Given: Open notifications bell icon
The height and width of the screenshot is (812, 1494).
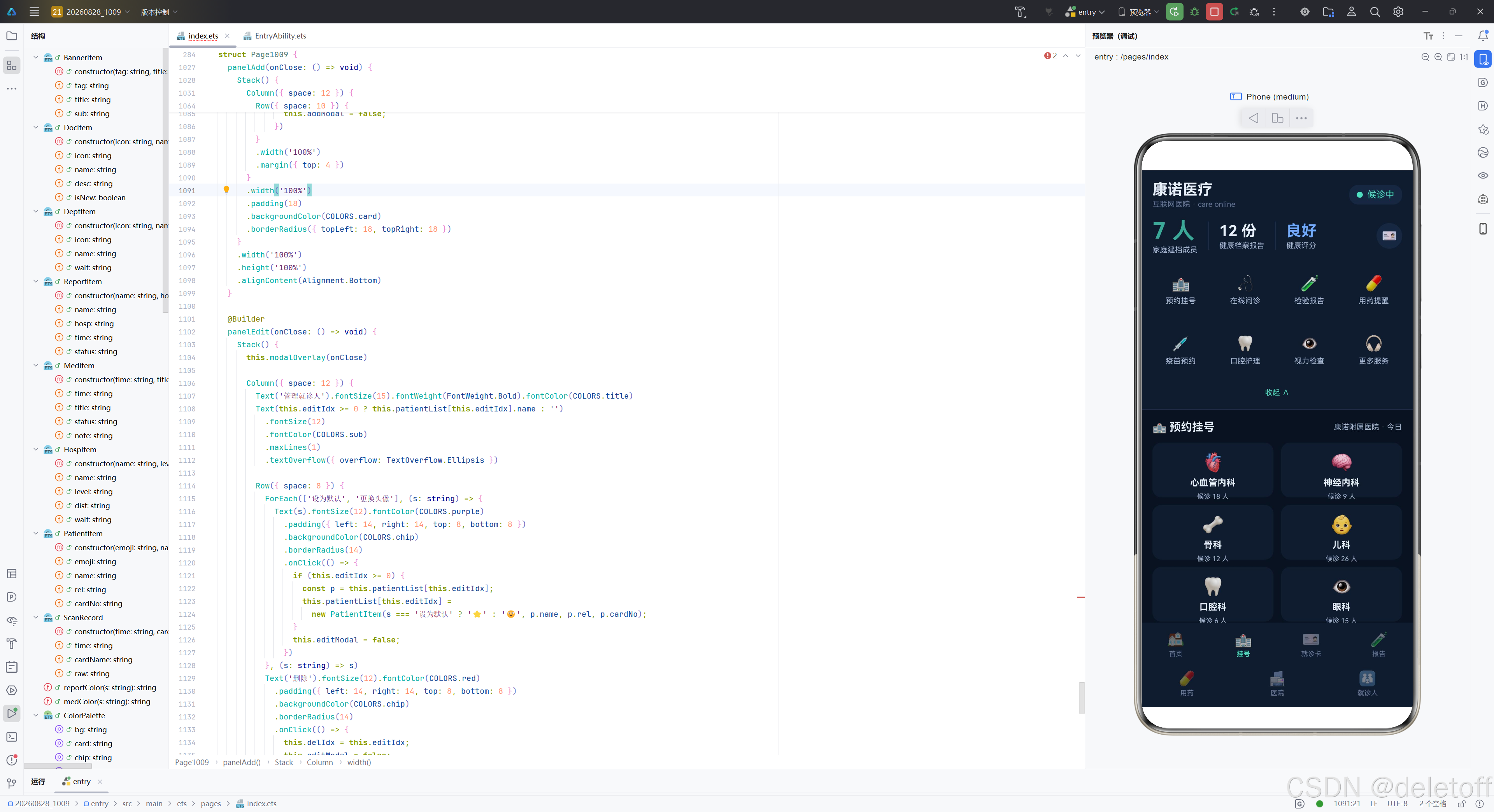Looking at the screenshot, I should point(1483,36).
